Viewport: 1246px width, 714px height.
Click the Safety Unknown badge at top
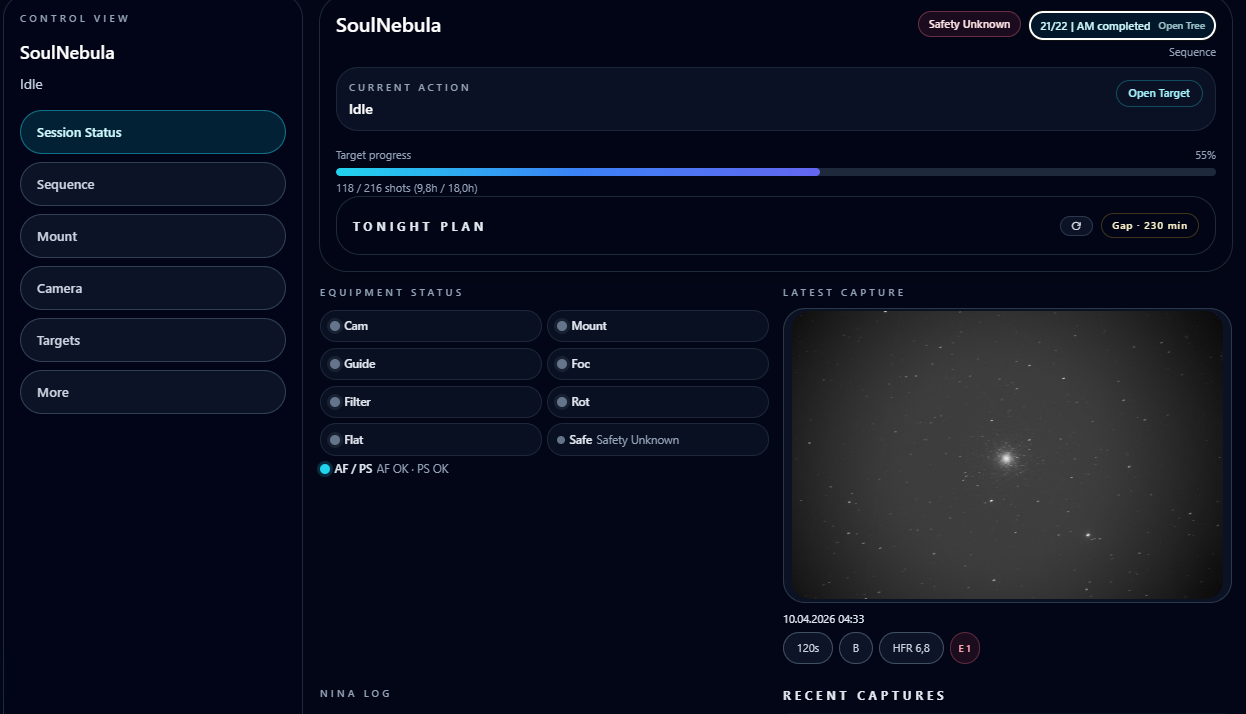pos(968,25)
